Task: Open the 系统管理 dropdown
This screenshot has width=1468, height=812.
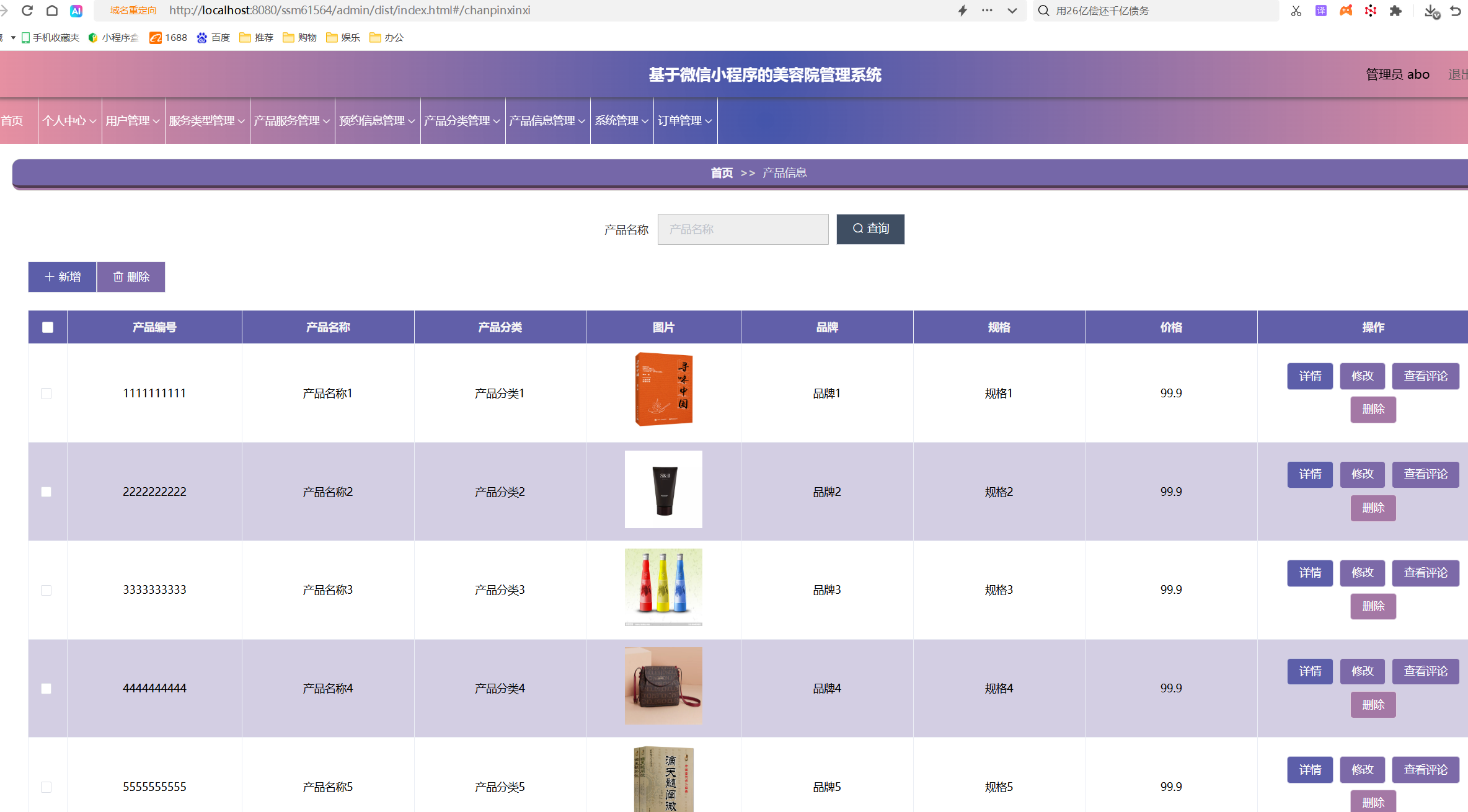Action: (x=621, y=121)
